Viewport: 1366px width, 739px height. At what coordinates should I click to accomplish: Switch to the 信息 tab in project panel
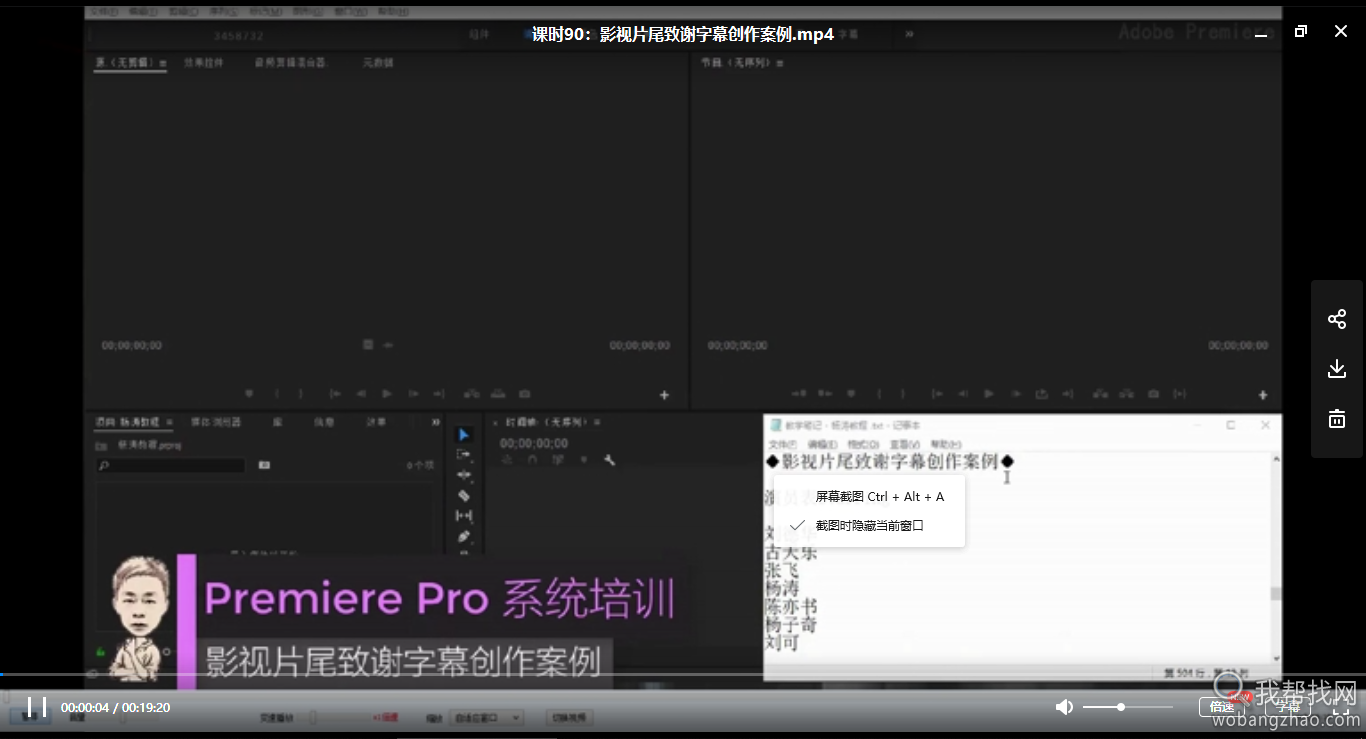click(x=324, y=422)
